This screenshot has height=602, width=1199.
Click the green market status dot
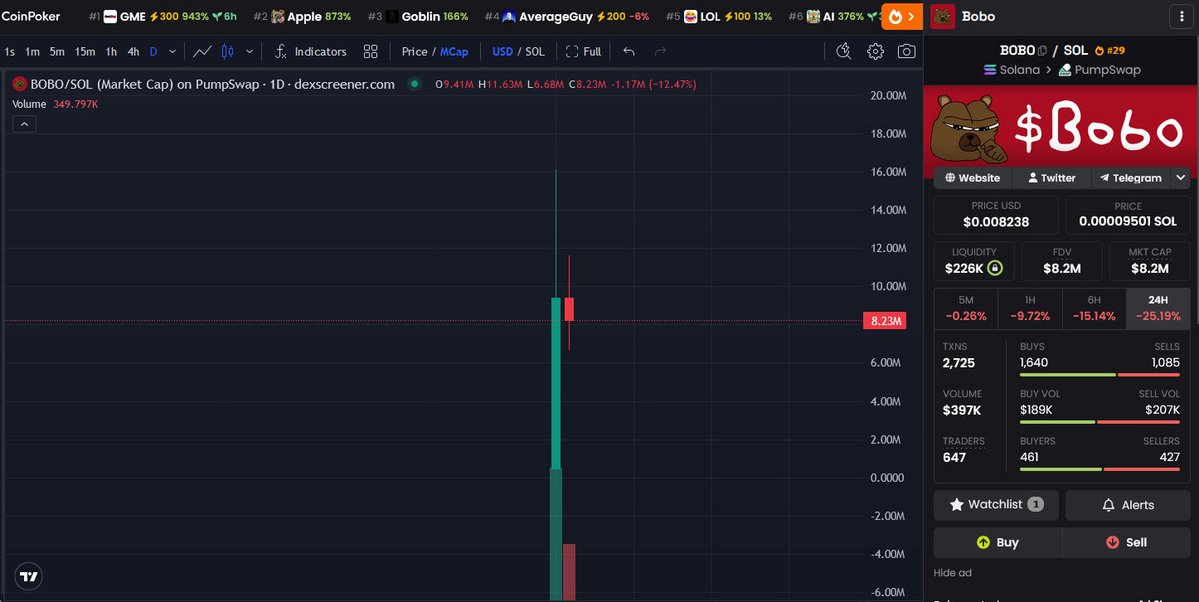coord(414,84)
